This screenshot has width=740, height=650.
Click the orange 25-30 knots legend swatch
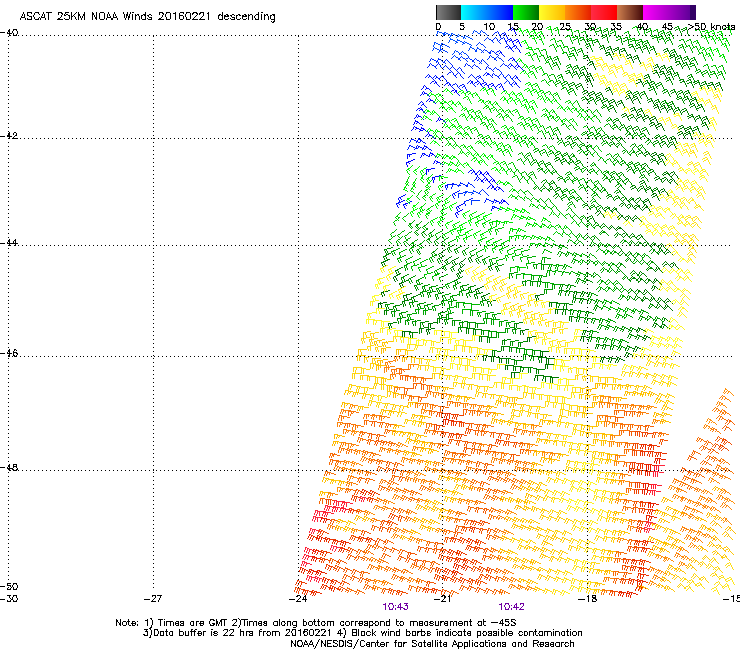tap(578, 12)
